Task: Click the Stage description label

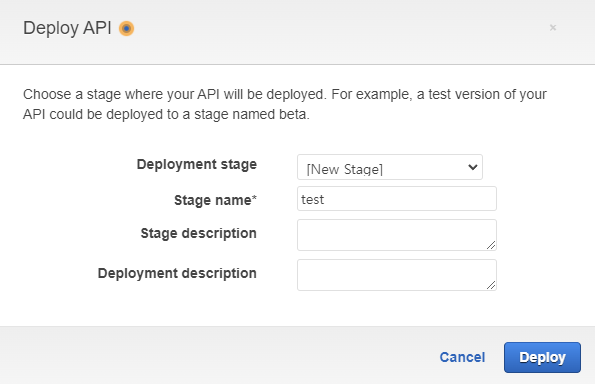Action: 198,233
